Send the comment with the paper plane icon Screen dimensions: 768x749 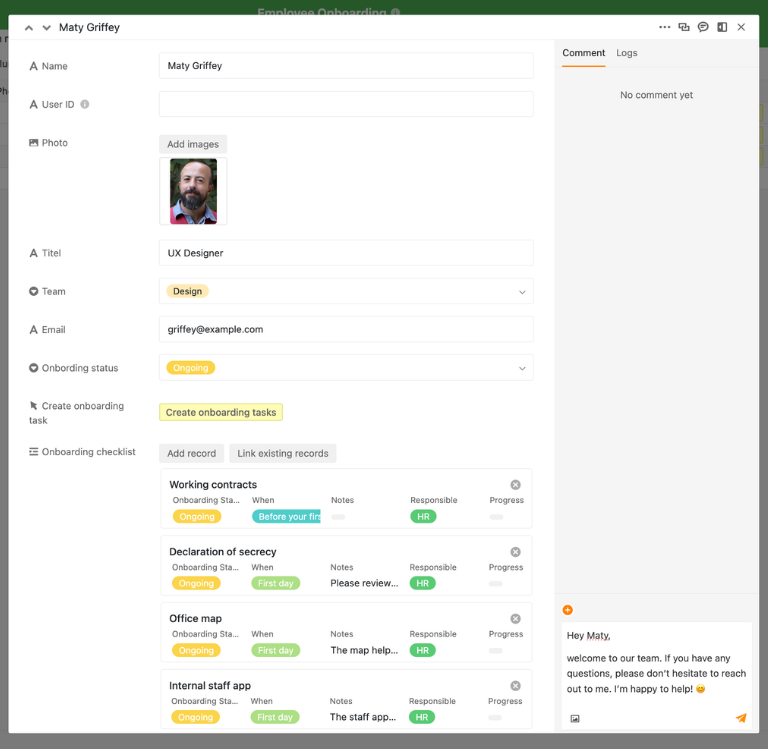[x=741, y=718]
